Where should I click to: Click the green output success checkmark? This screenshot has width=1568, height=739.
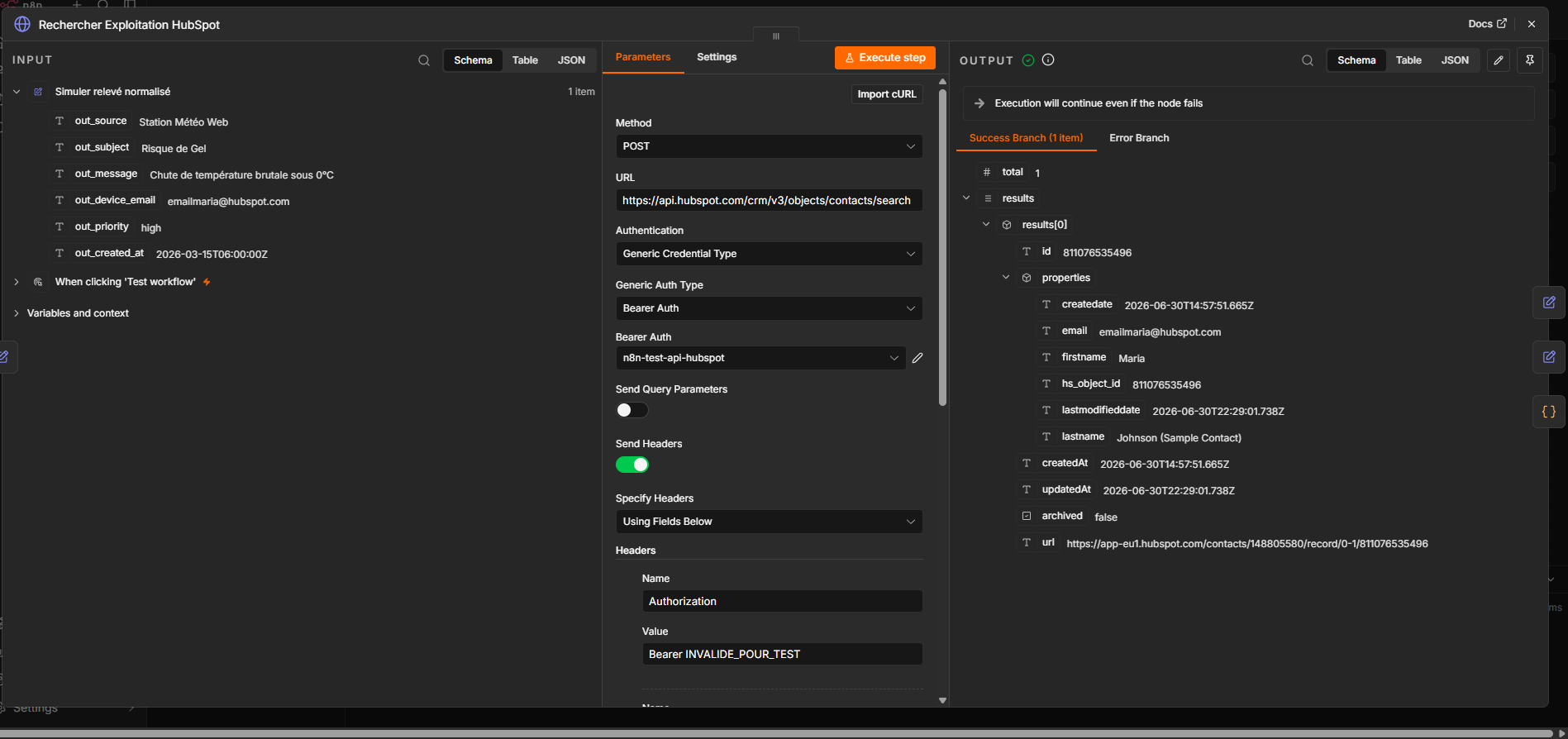tap(1028, 60)
